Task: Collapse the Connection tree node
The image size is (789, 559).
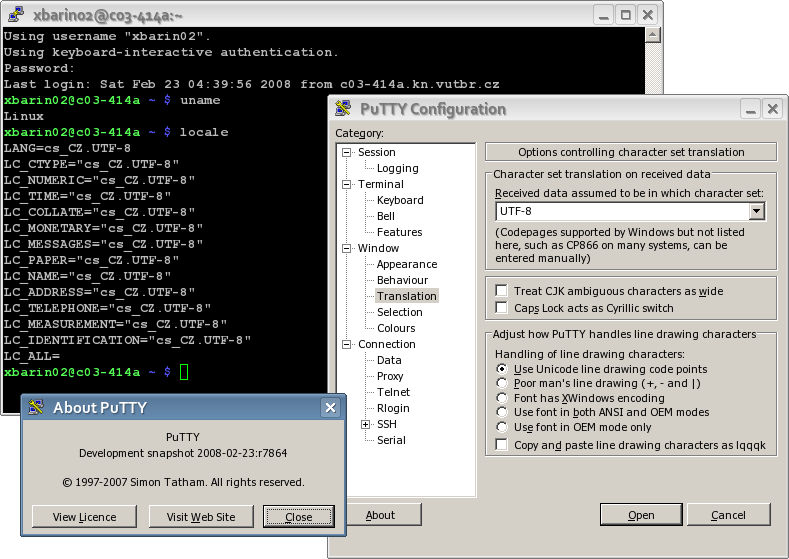Action: 346,345
